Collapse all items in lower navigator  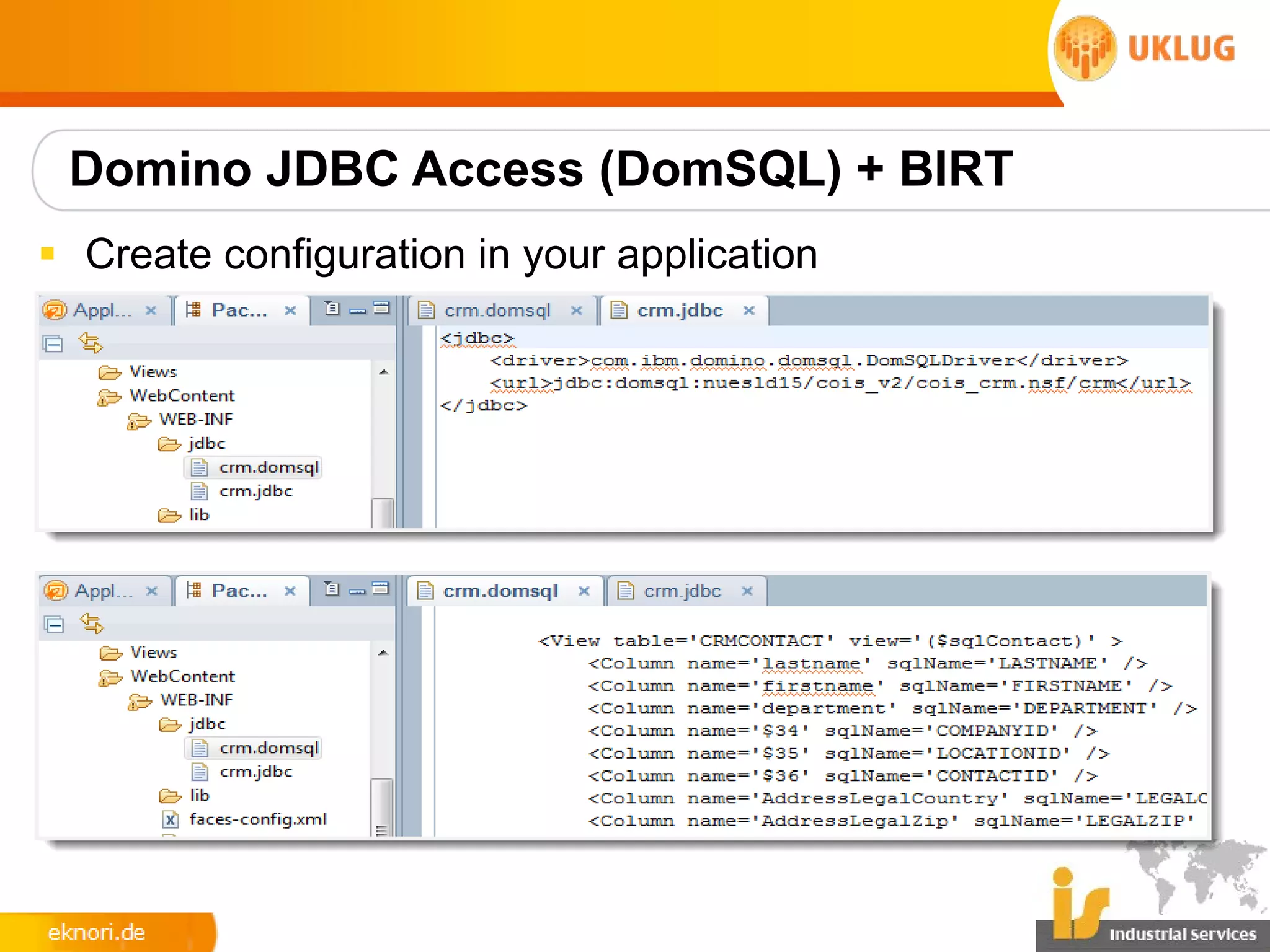coord(55,624)
